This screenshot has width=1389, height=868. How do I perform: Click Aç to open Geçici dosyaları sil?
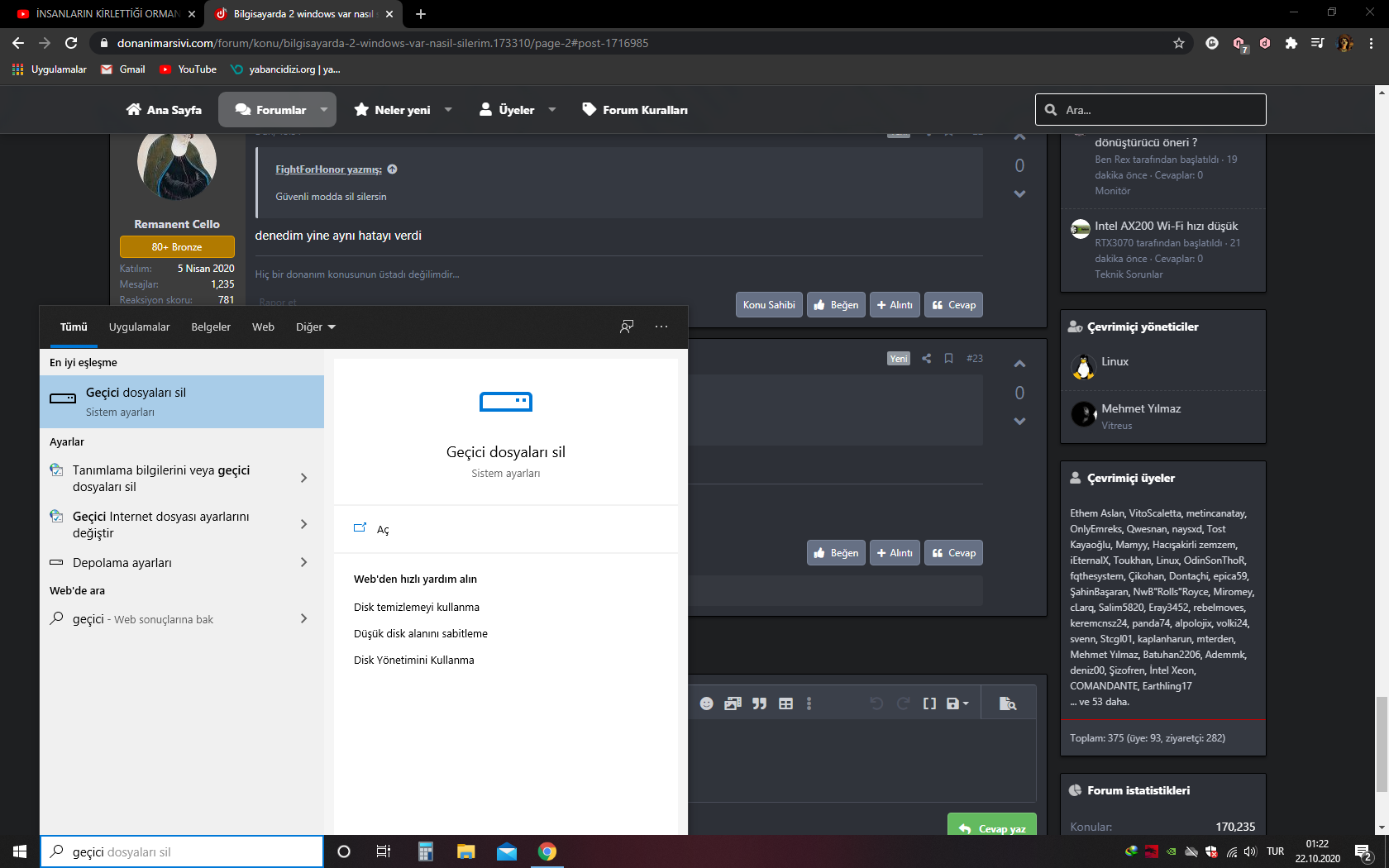tap(383, 530)
